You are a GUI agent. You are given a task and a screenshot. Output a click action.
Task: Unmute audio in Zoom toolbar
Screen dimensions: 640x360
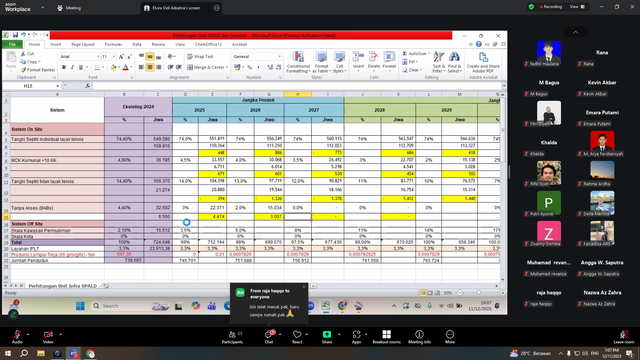pos(17,337)
